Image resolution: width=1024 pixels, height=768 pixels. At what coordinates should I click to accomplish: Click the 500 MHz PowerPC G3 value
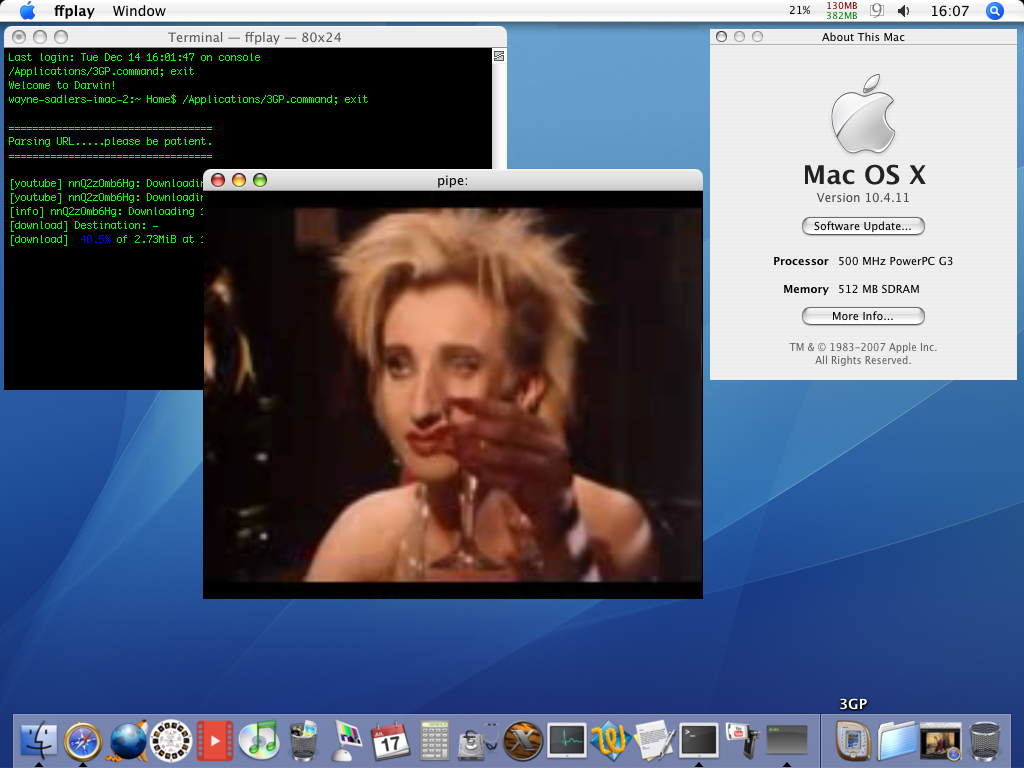click(x=895, y=261)
